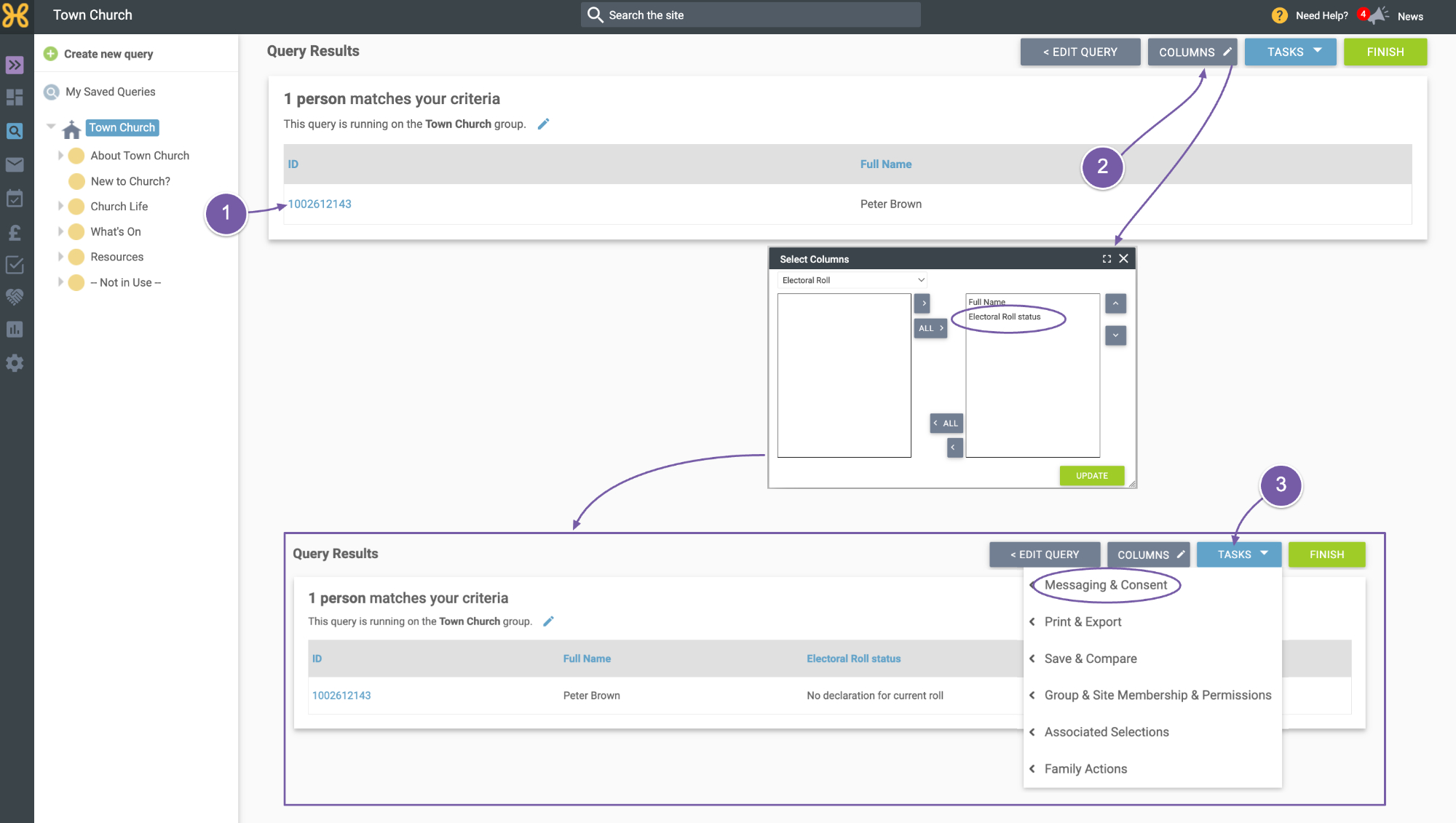This screenshot has width=1456, height=823.
Task: Expand the About Town Church tree node
Action: point(60,156)
